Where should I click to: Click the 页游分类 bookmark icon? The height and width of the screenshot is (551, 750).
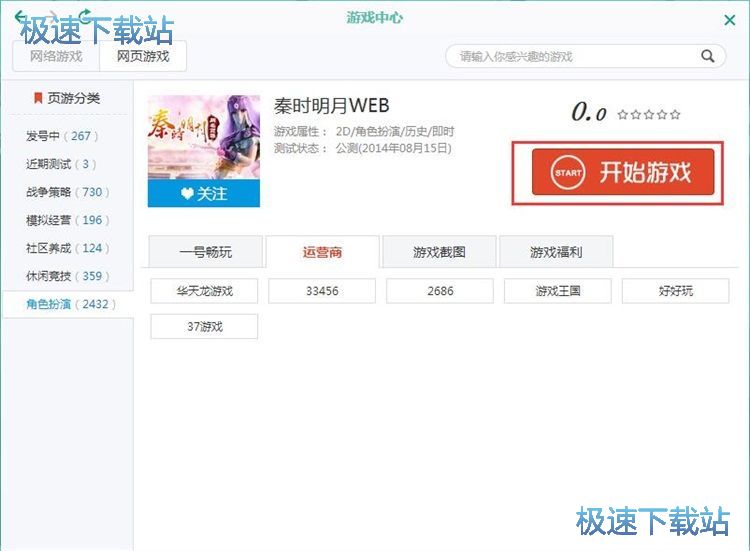[x=38, y=98]
